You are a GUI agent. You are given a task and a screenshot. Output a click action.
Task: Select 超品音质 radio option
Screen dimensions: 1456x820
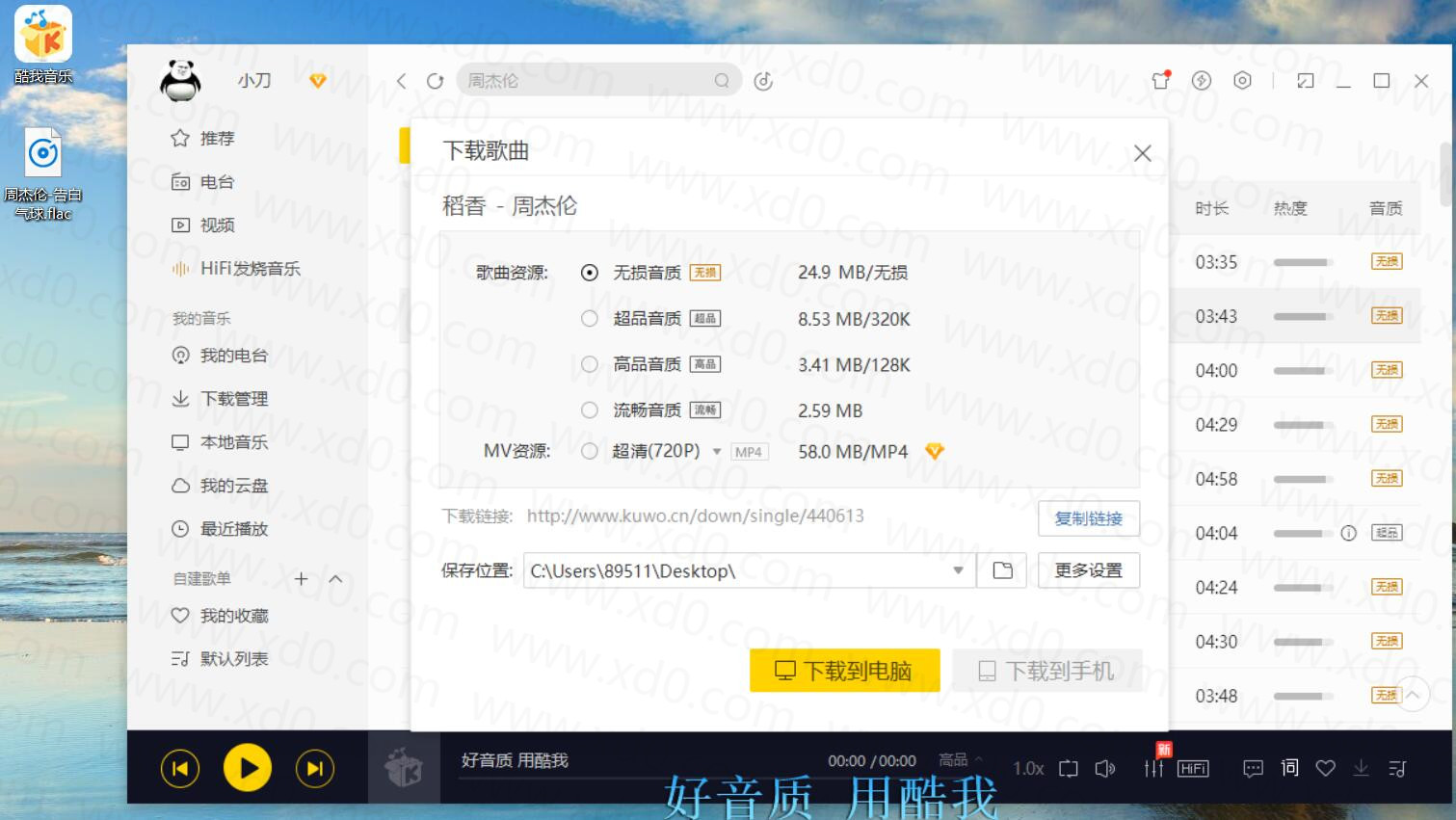pos(589,319)
